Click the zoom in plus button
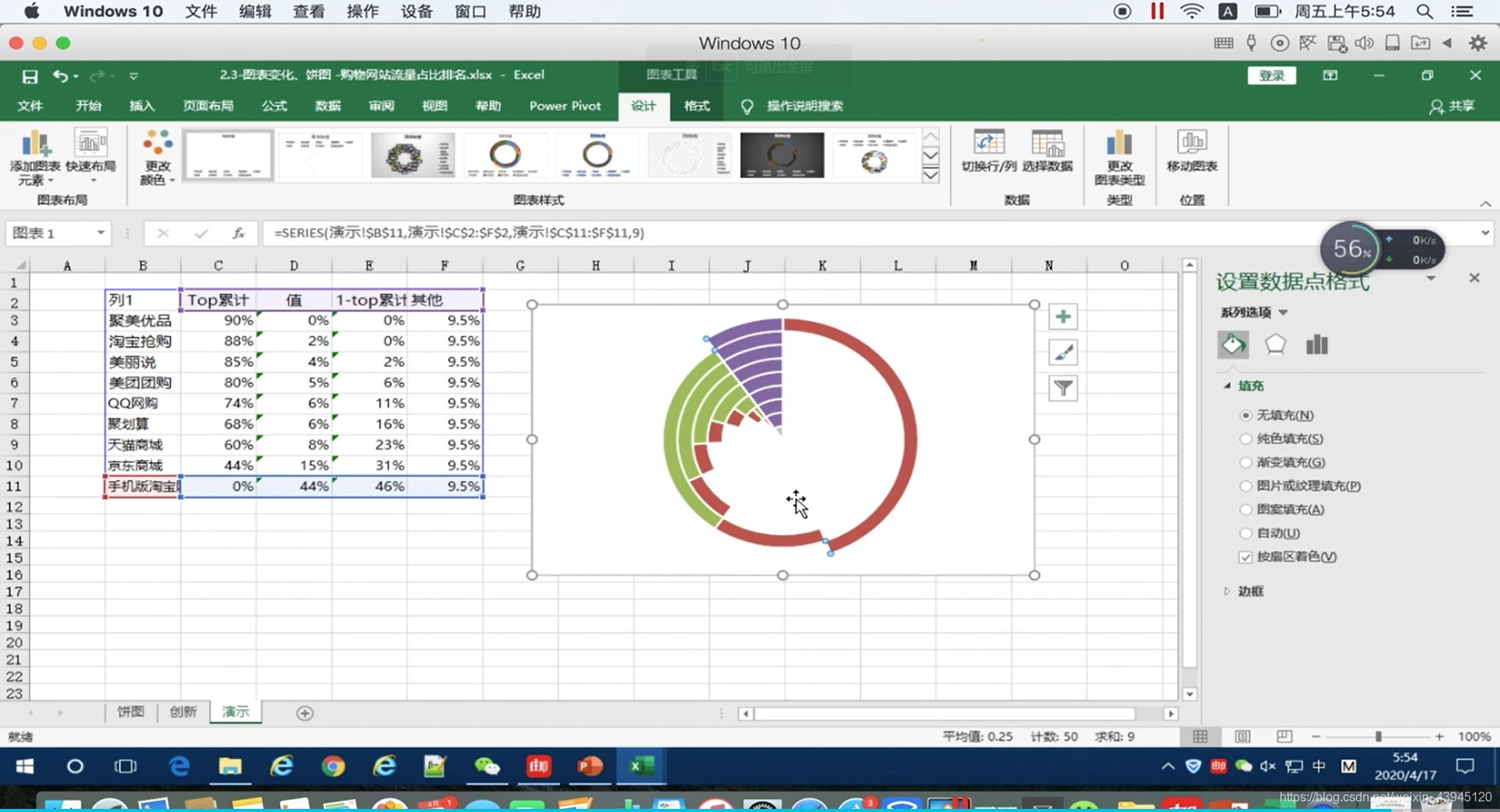This screenshot has width=1500, height=812. [x=1439, y=736]
